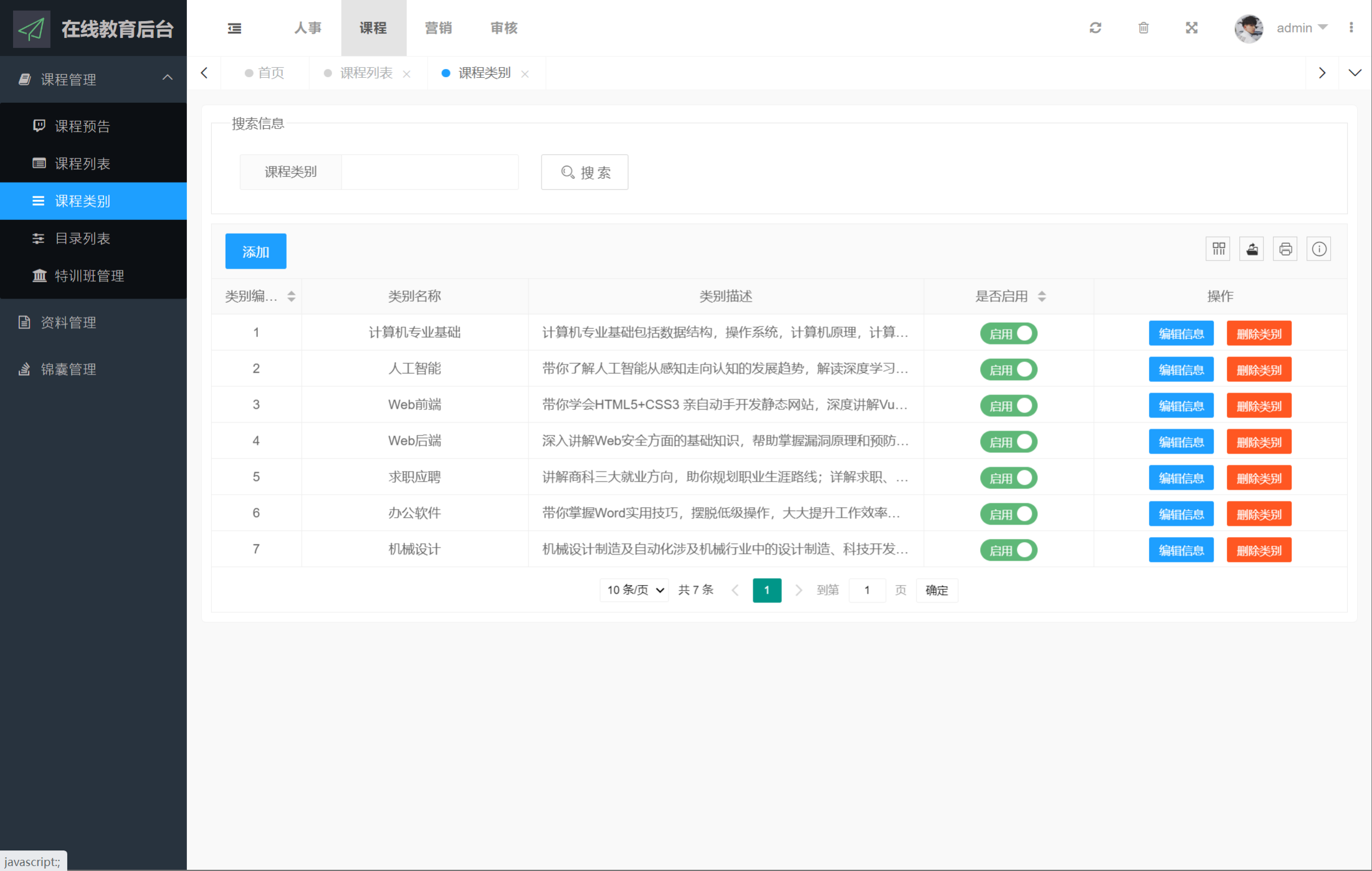The image size is (1372, 871).
Task: Click the trash clear-cache icon
Action: point(1143,28)
